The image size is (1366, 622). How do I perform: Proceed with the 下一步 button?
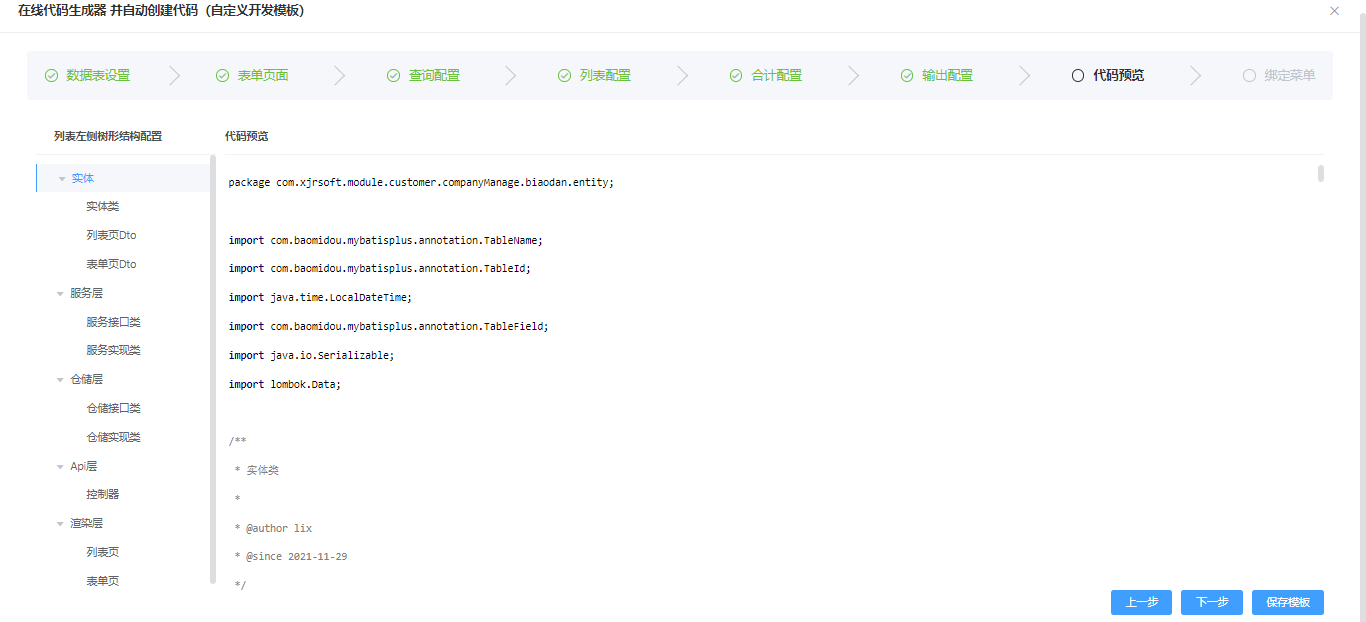(x=1212, y=602)
